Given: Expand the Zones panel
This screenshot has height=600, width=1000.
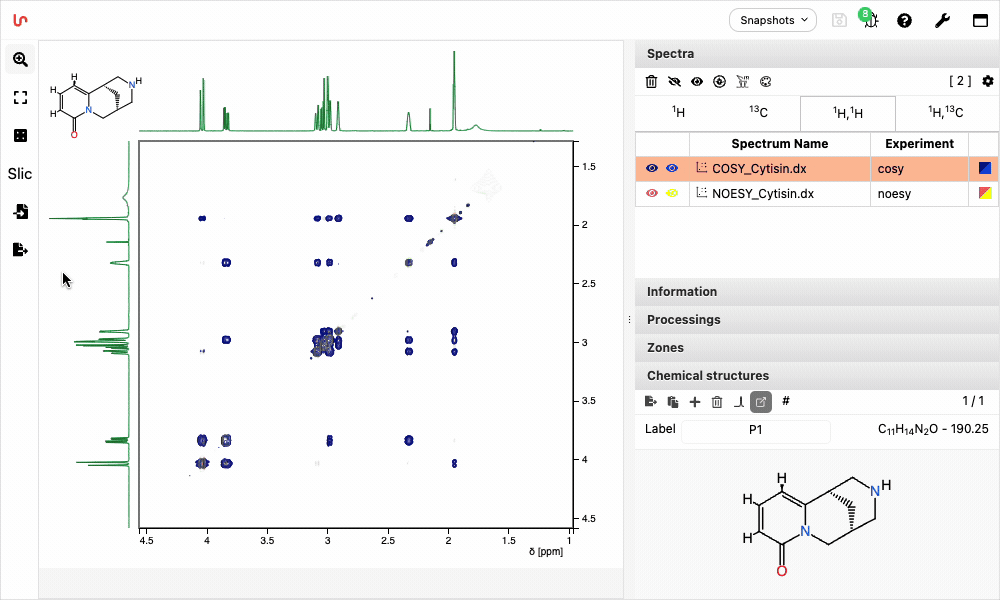Looking at the screenshot, I should point(665,348).
